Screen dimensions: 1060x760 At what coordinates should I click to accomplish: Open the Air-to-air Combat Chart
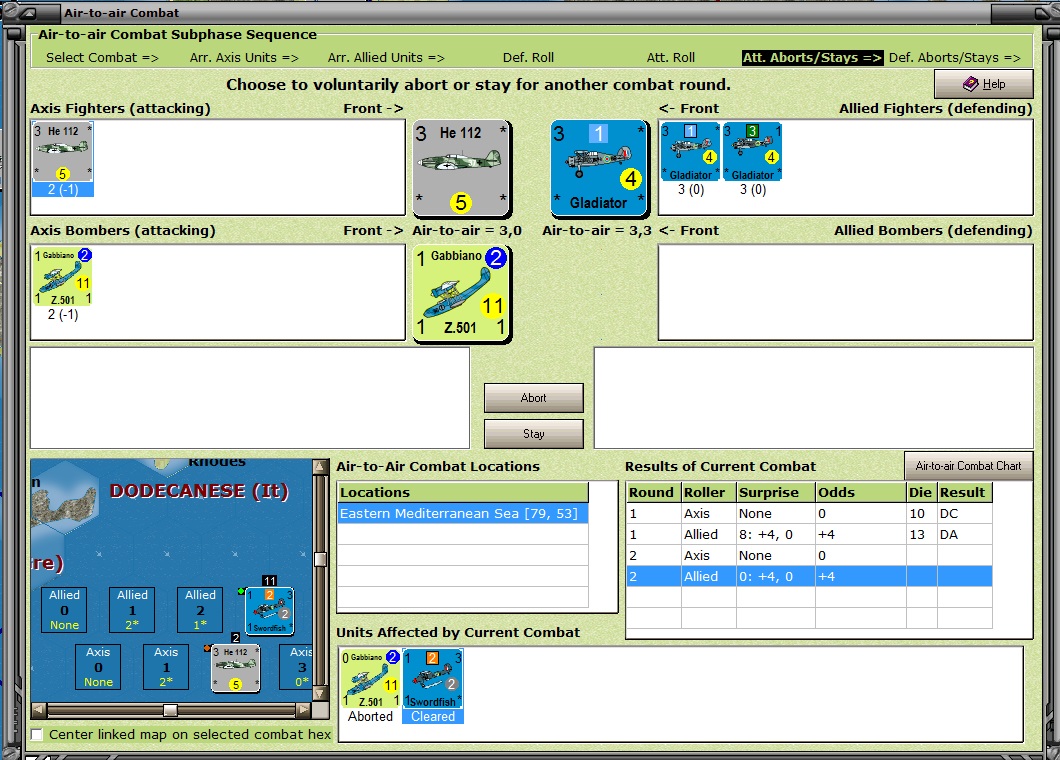tap(968, 466)
